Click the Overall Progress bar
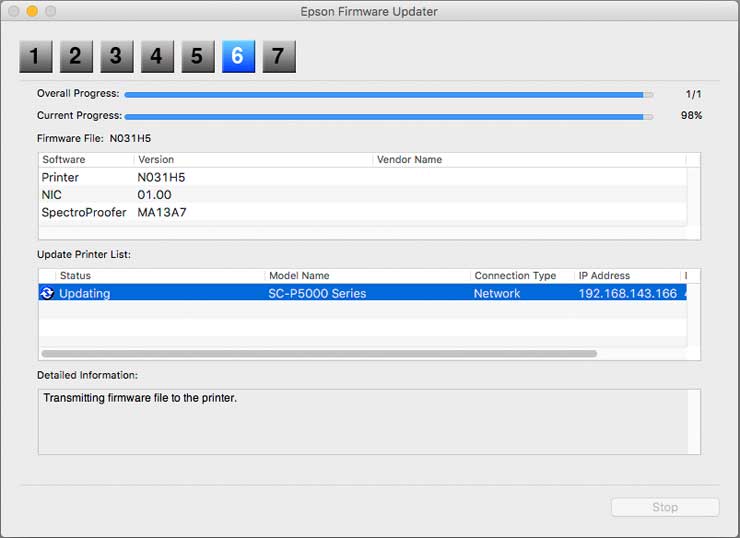The image size is (740, 538). pyautogui.click(x=389, y=94)
